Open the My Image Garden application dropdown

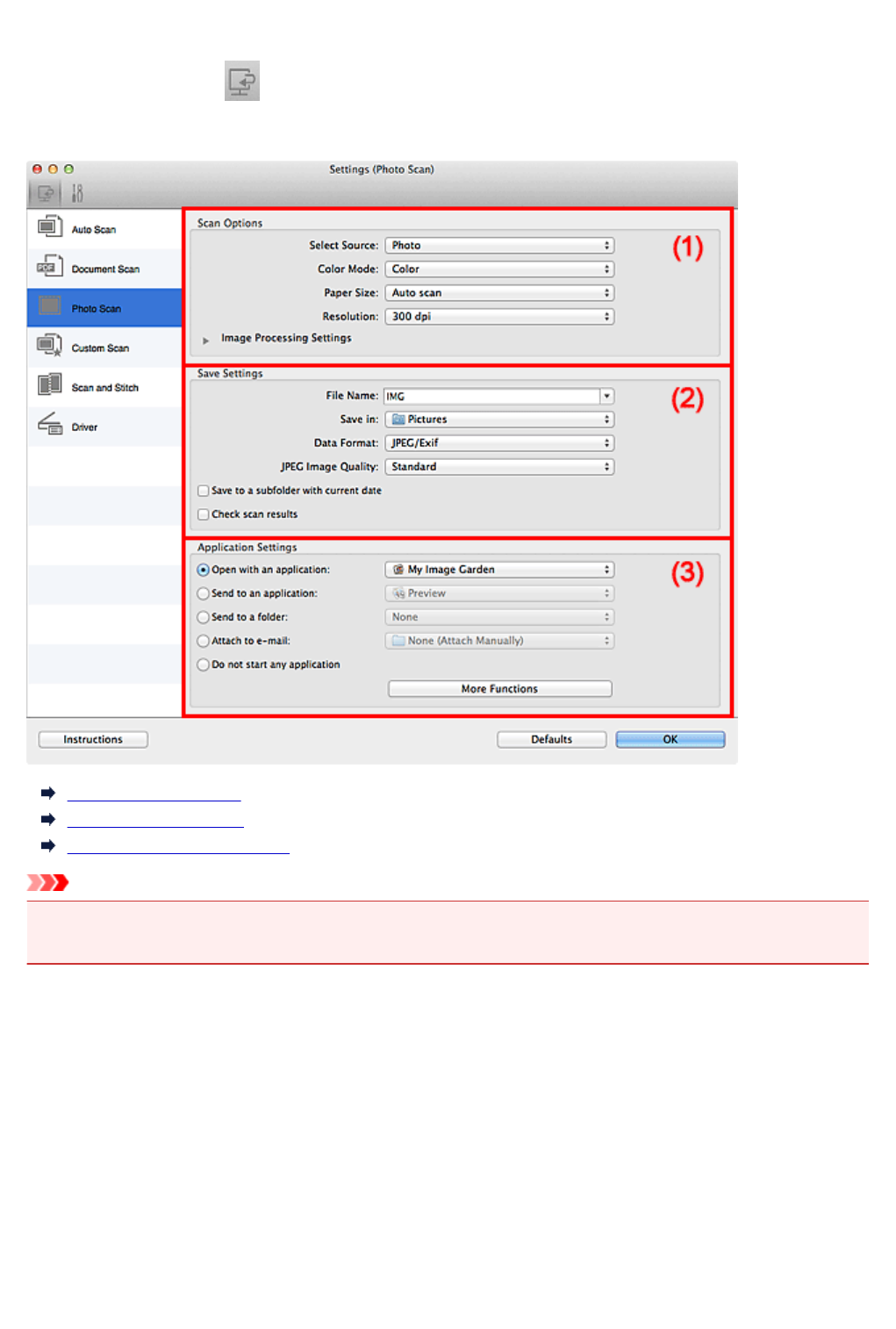click(499, 570)
